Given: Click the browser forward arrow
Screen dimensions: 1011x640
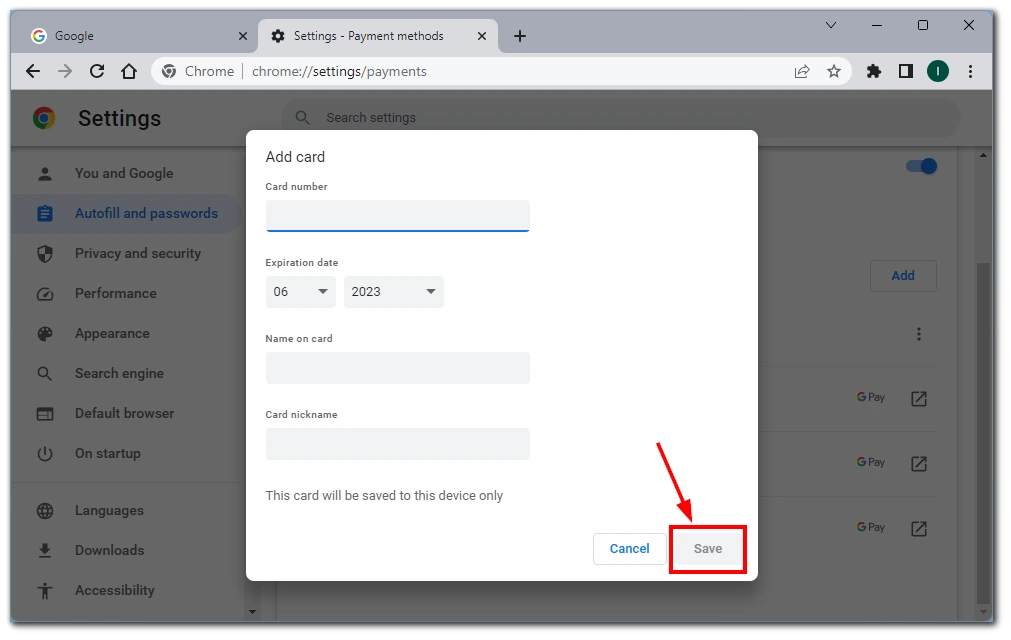Looking at the screenshot, I should 64,72.
